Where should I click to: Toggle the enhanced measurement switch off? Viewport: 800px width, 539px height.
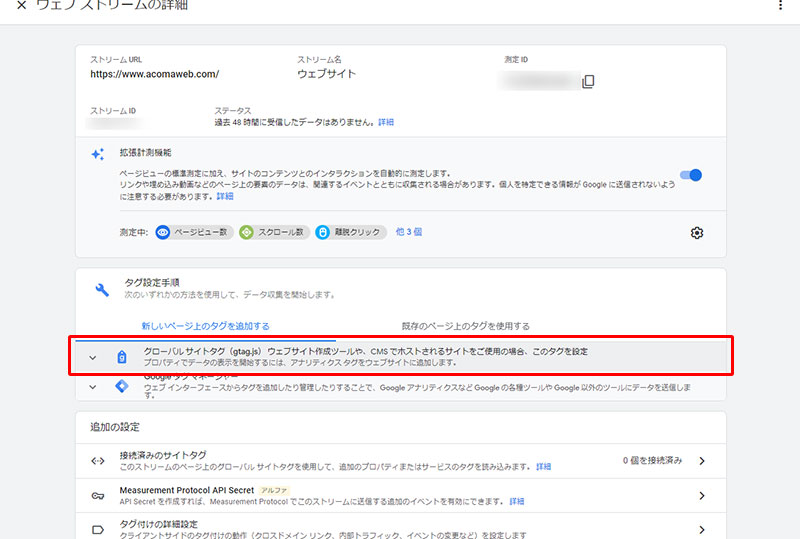click(691, 175)
